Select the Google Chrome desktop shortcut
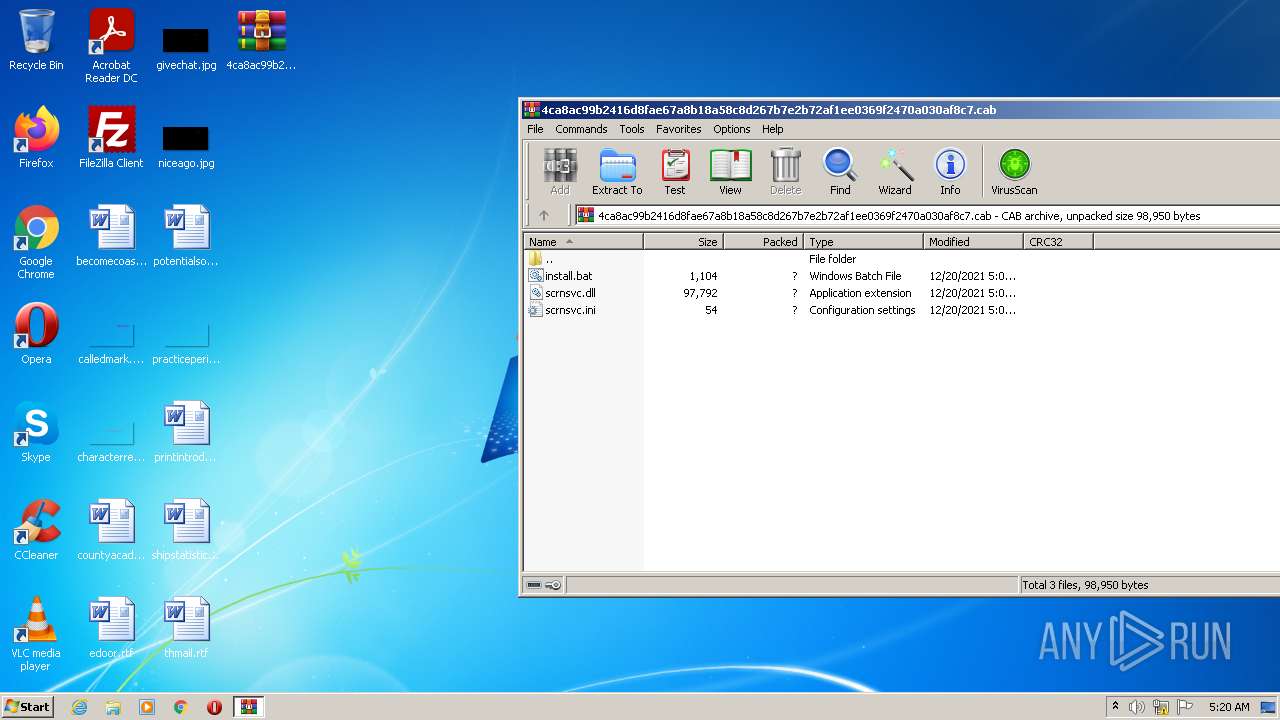 36,243
